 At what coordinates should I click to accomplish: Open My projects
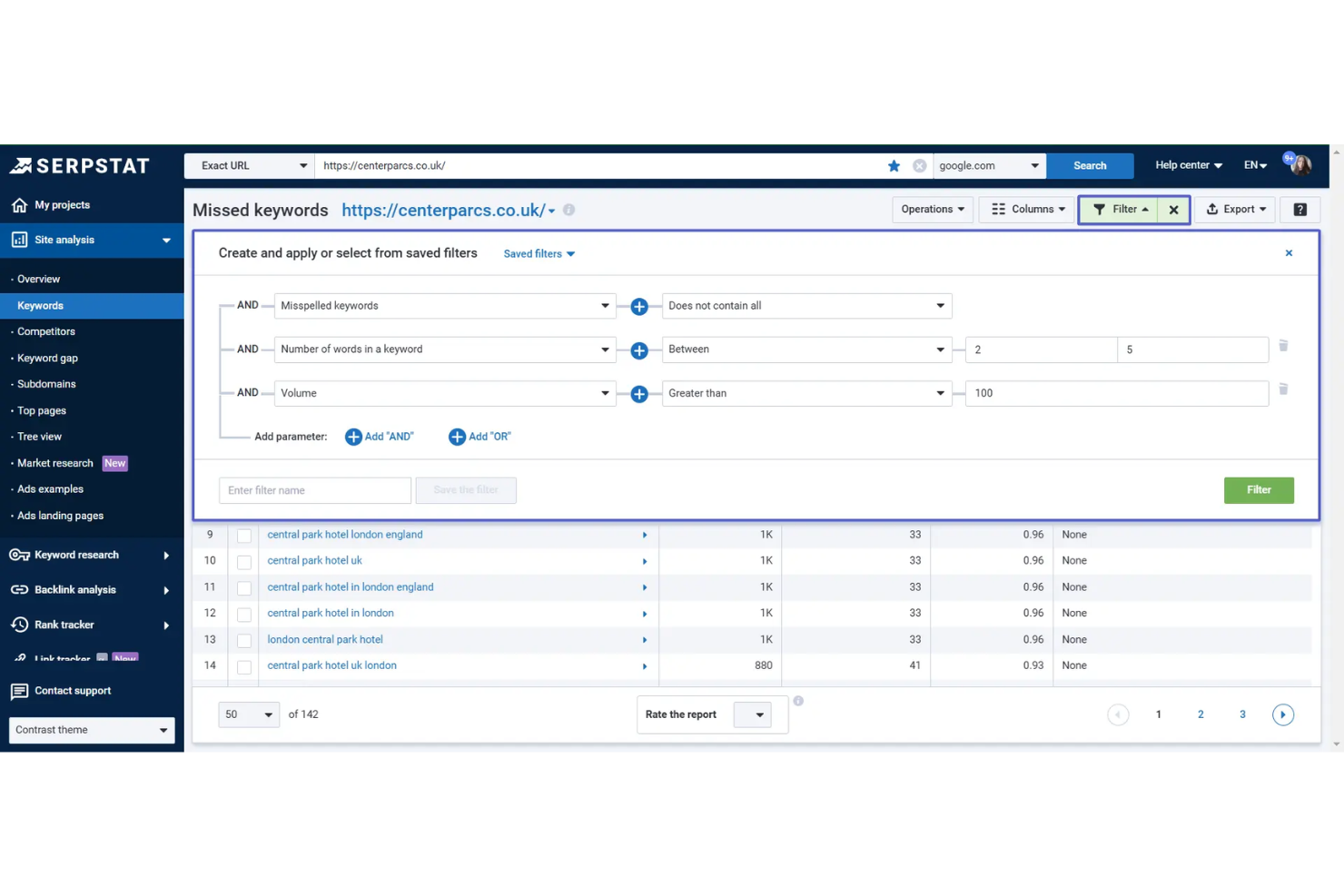tap(61, 204)
